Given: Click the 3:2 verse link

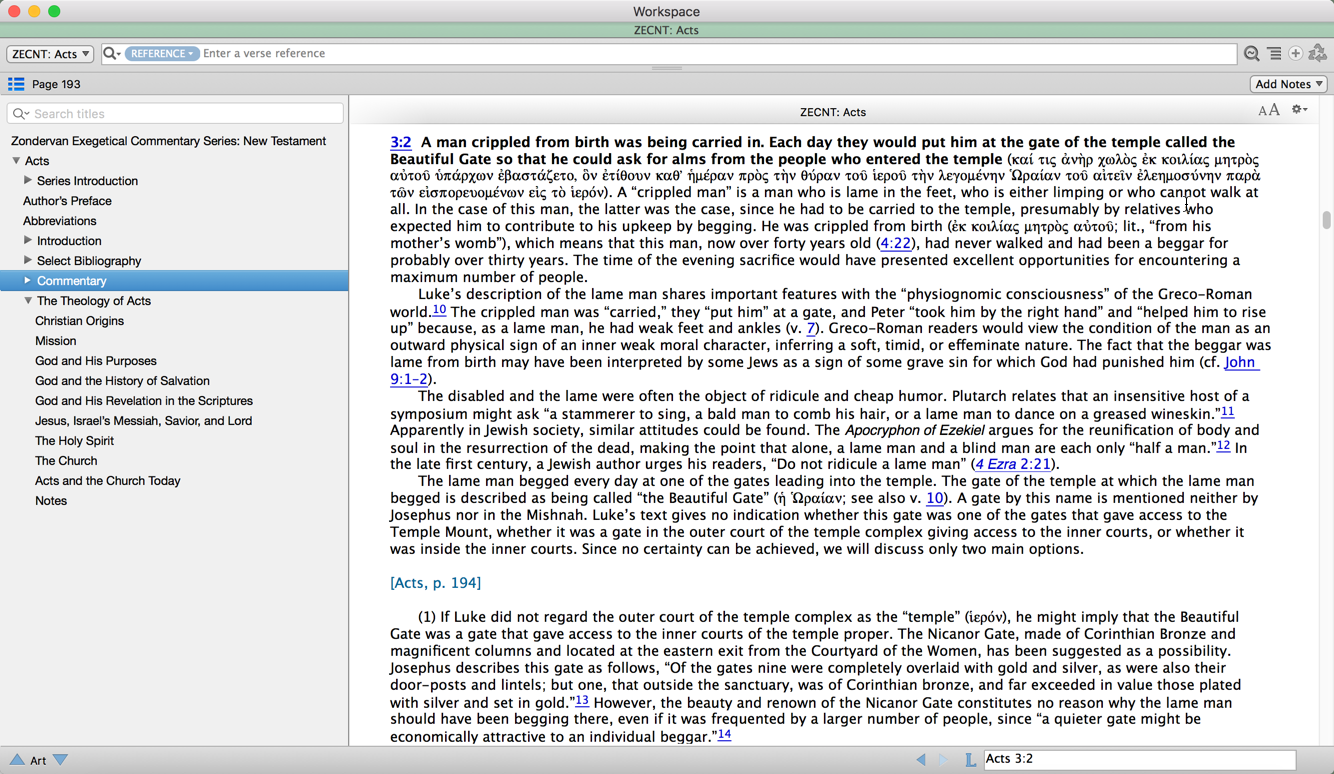Looking at the screenshot, I should point(400,143).
